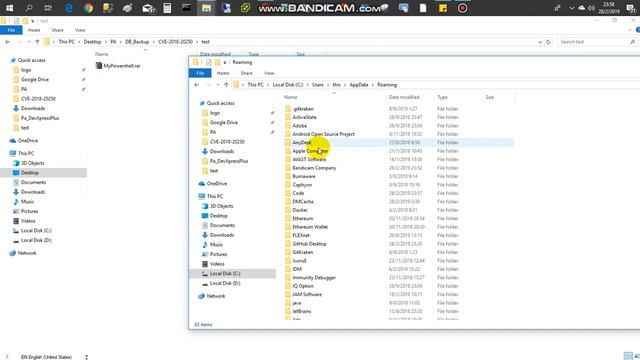Open Microsoft Edge from the taskbar
The height and width of the screenshot is (360, 640).
click(x=69, y=8)
